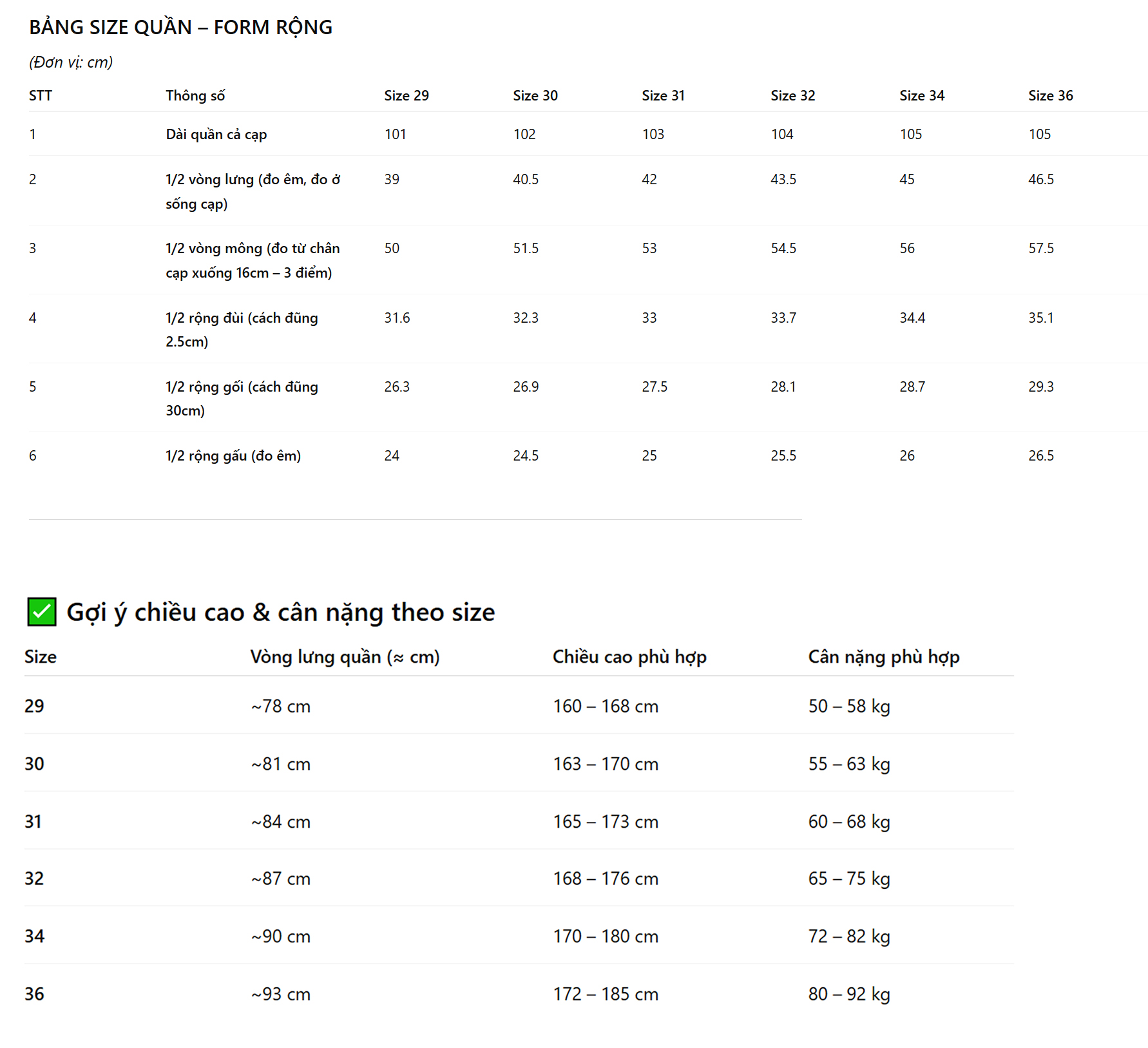
Task: Select the "Size 36" column header
Action: coord(1050,95)
